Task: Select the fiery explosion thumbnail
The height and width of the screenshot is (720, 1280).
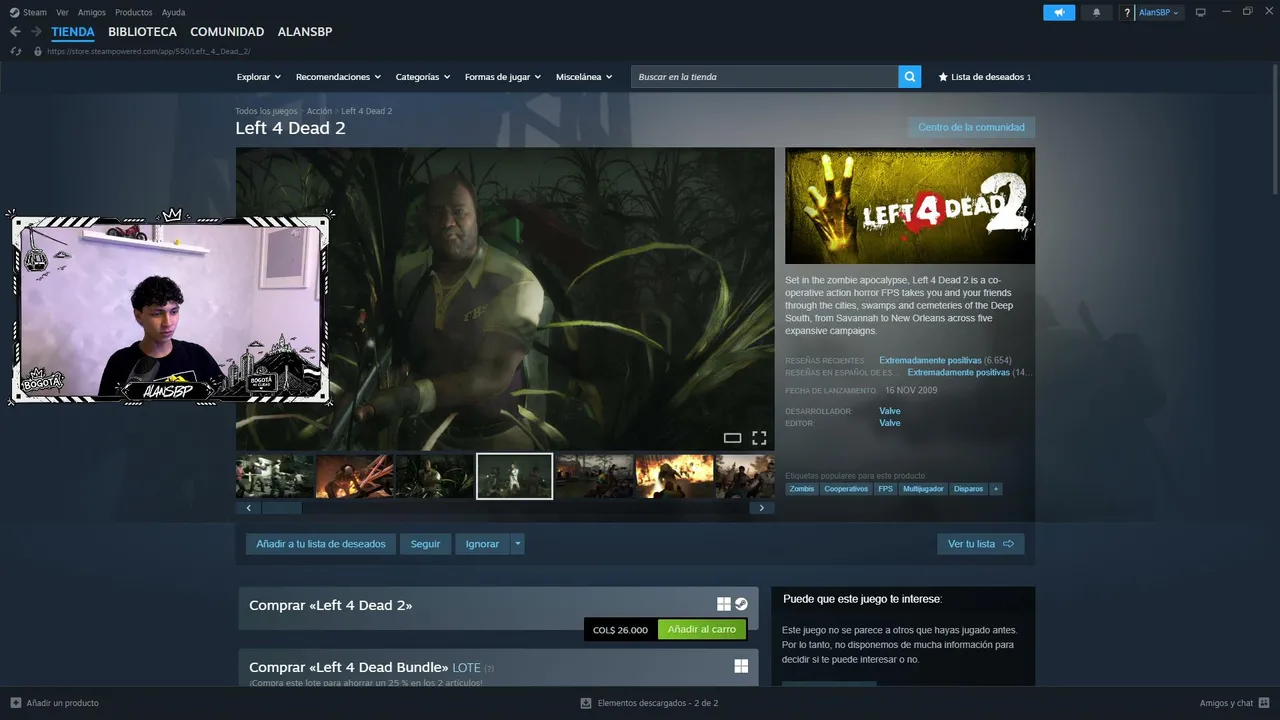Action: (674, 476)
